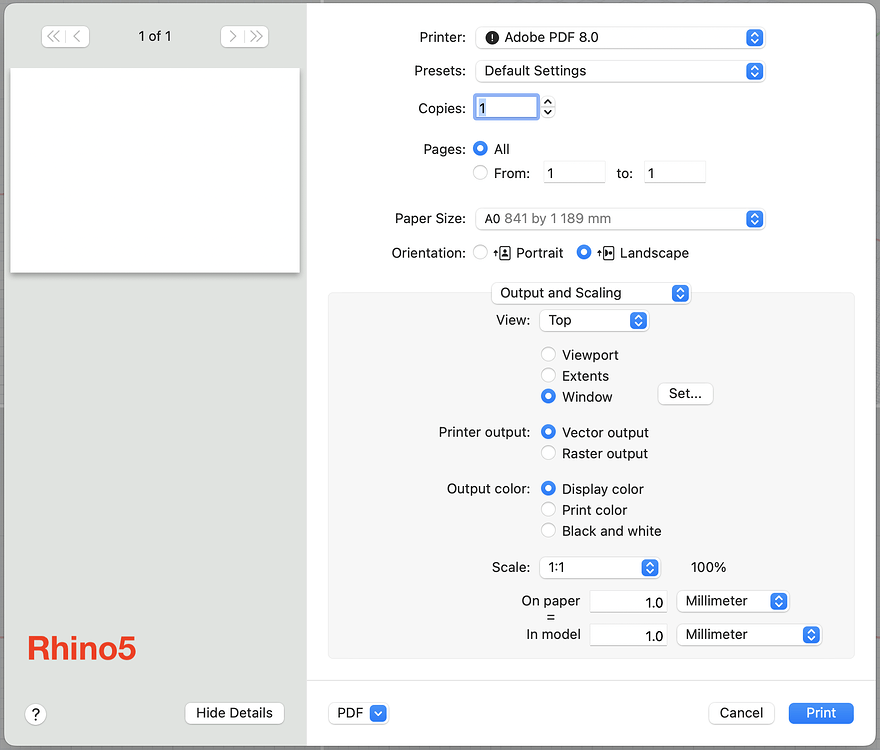Open help via the question mark icon
The height and width of the screenshot is (750, 880).
click(35, 714)
